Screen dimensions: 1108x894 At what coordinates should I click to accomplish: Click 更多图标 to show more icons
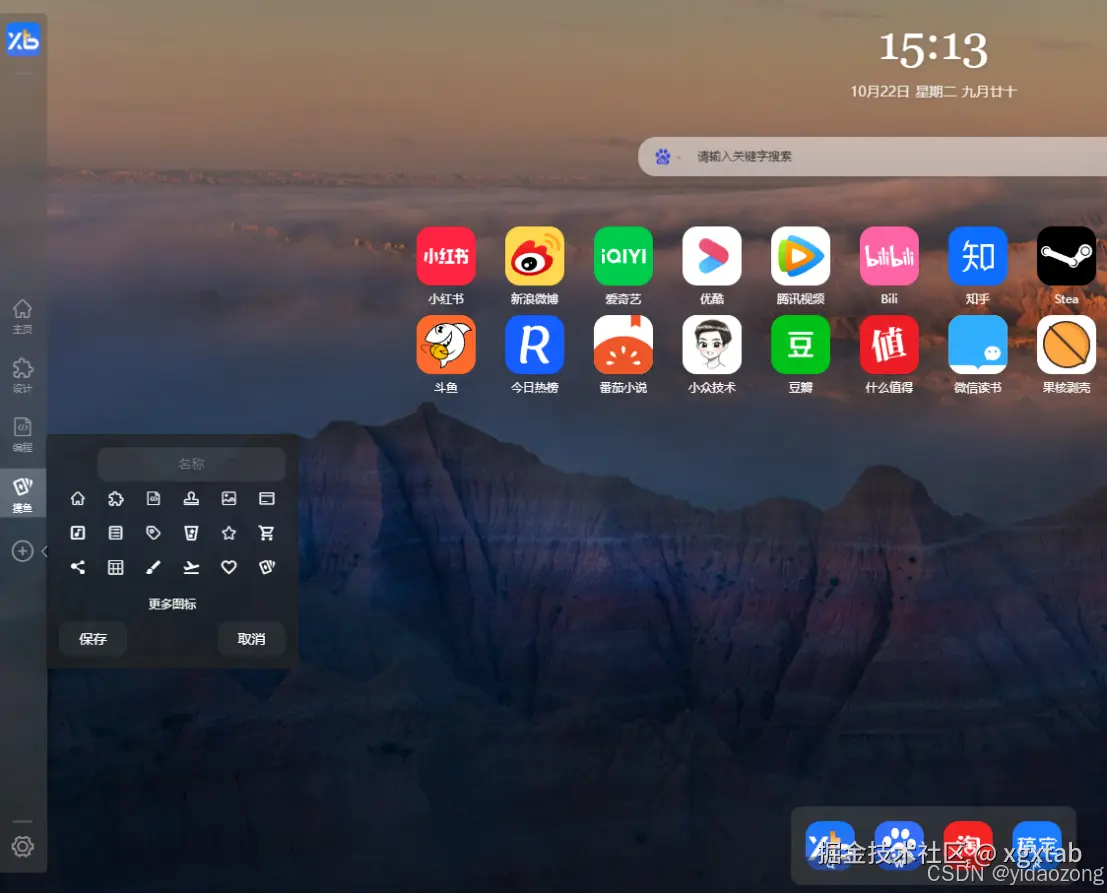172,604
